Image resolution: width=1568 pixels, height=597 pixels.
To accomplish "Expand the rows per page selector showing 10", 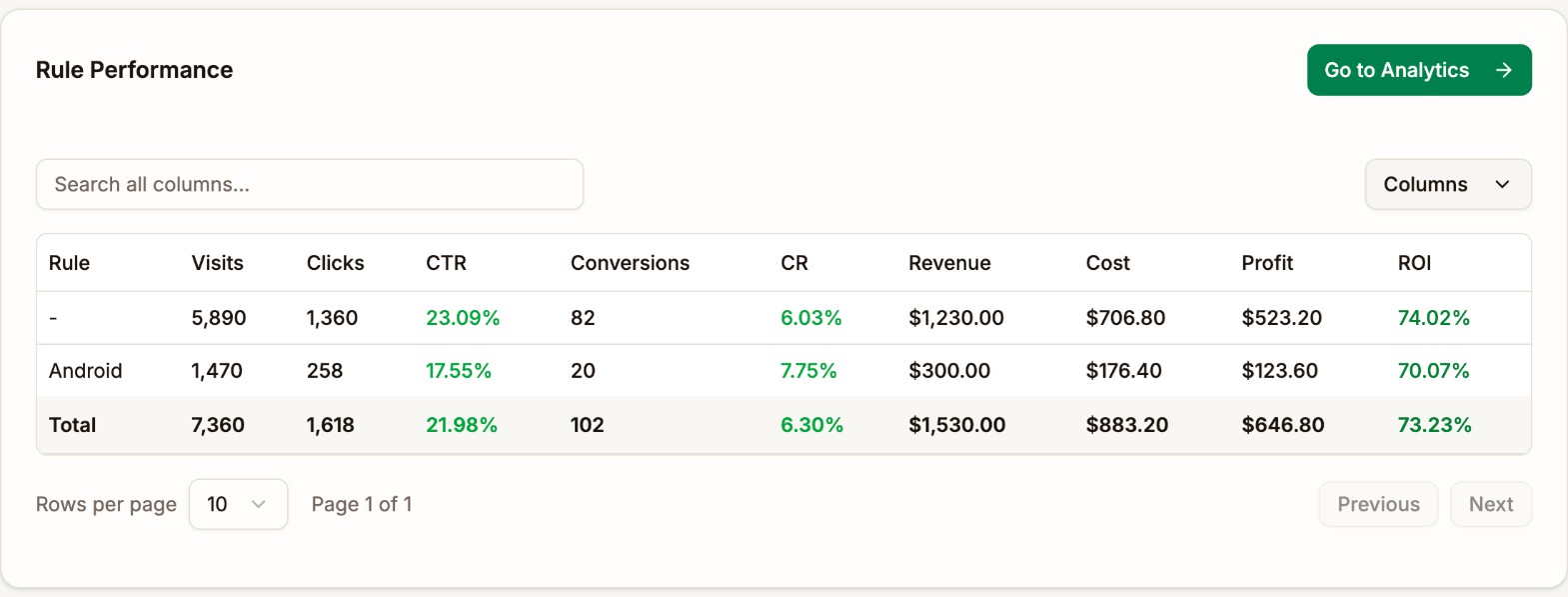I will [x=238, y=504].
